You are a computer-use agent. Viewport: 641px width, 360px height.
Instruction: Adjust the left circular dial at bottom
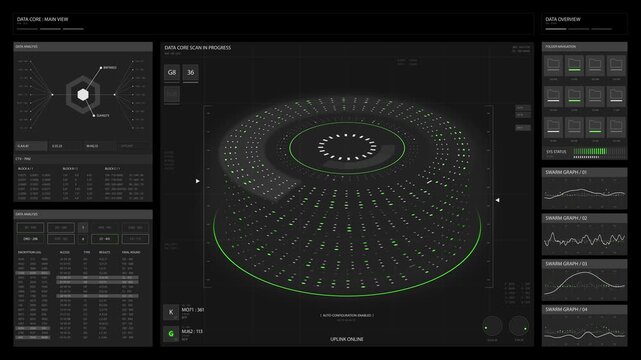click(x=492, y=326)
